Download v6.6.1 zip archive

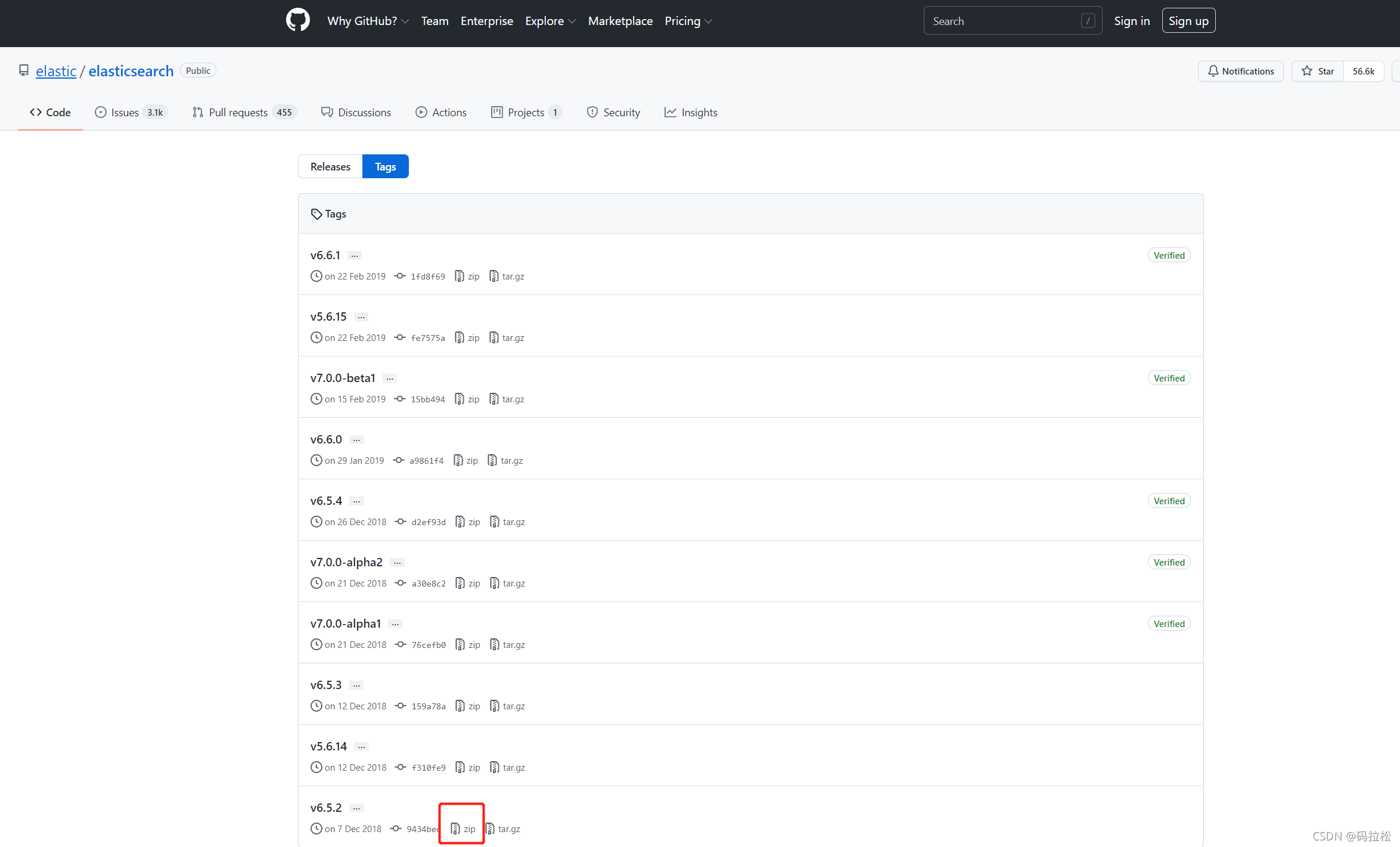pyautogui.click(x=467, y=277)
